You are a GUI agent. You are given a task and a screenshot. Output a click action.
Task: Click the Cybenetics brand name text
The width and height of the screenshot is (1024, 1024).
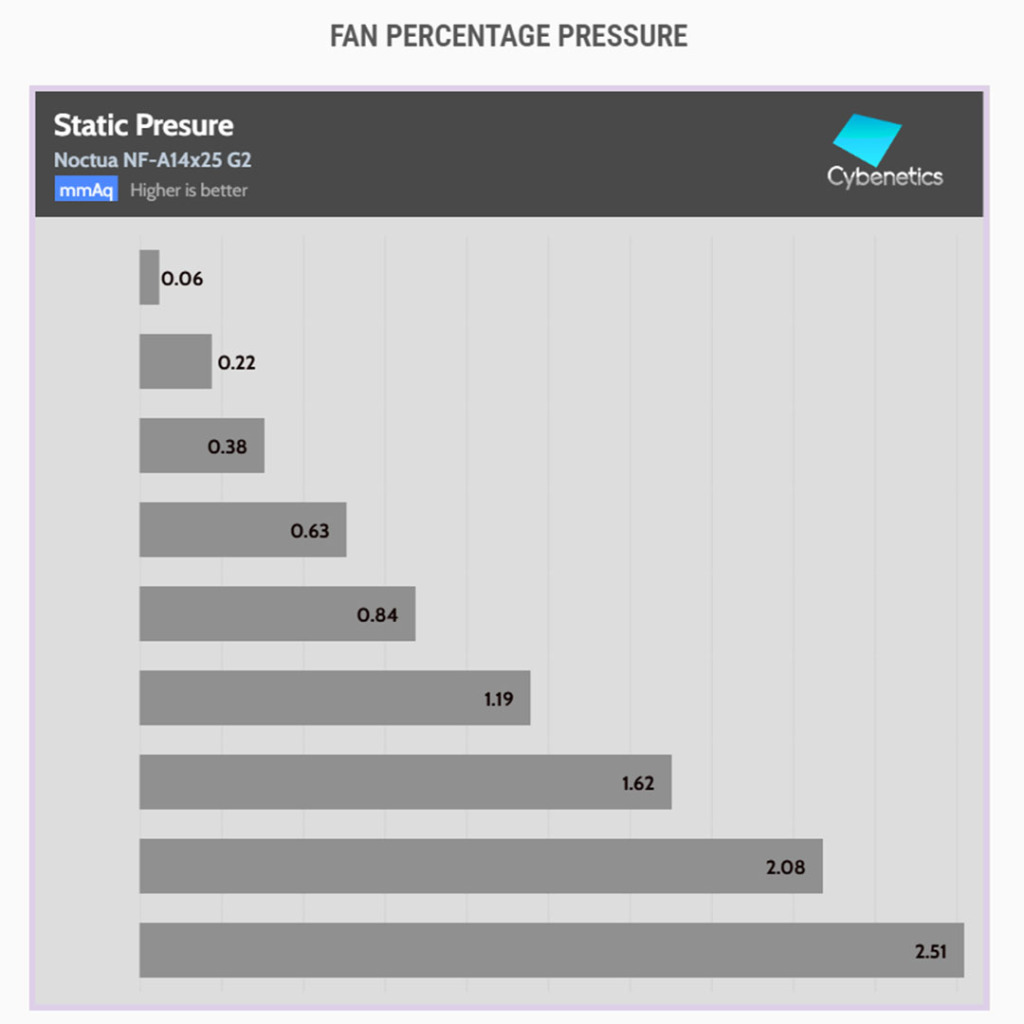(885, 177)
